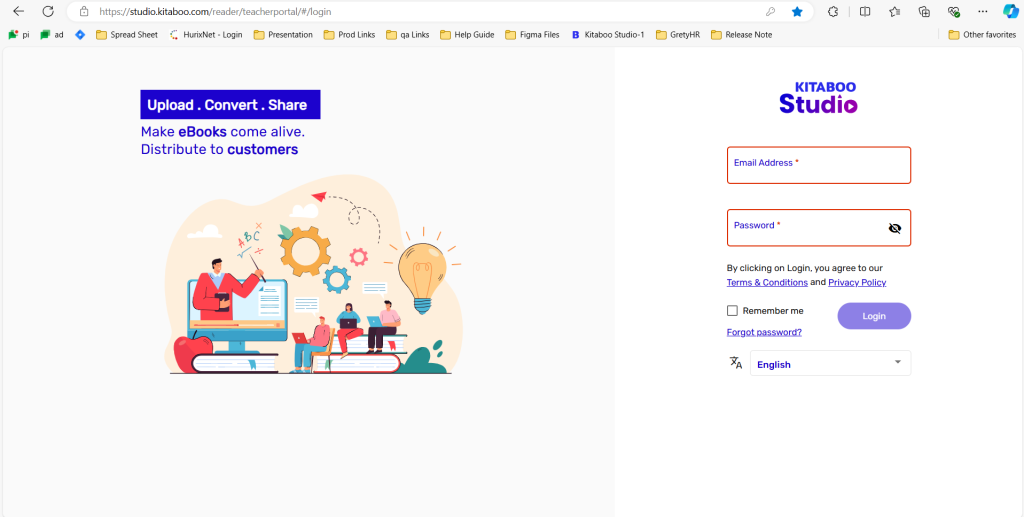The image size is (1024, 517).
Task: Click the Login button
Action: [874, 316]
